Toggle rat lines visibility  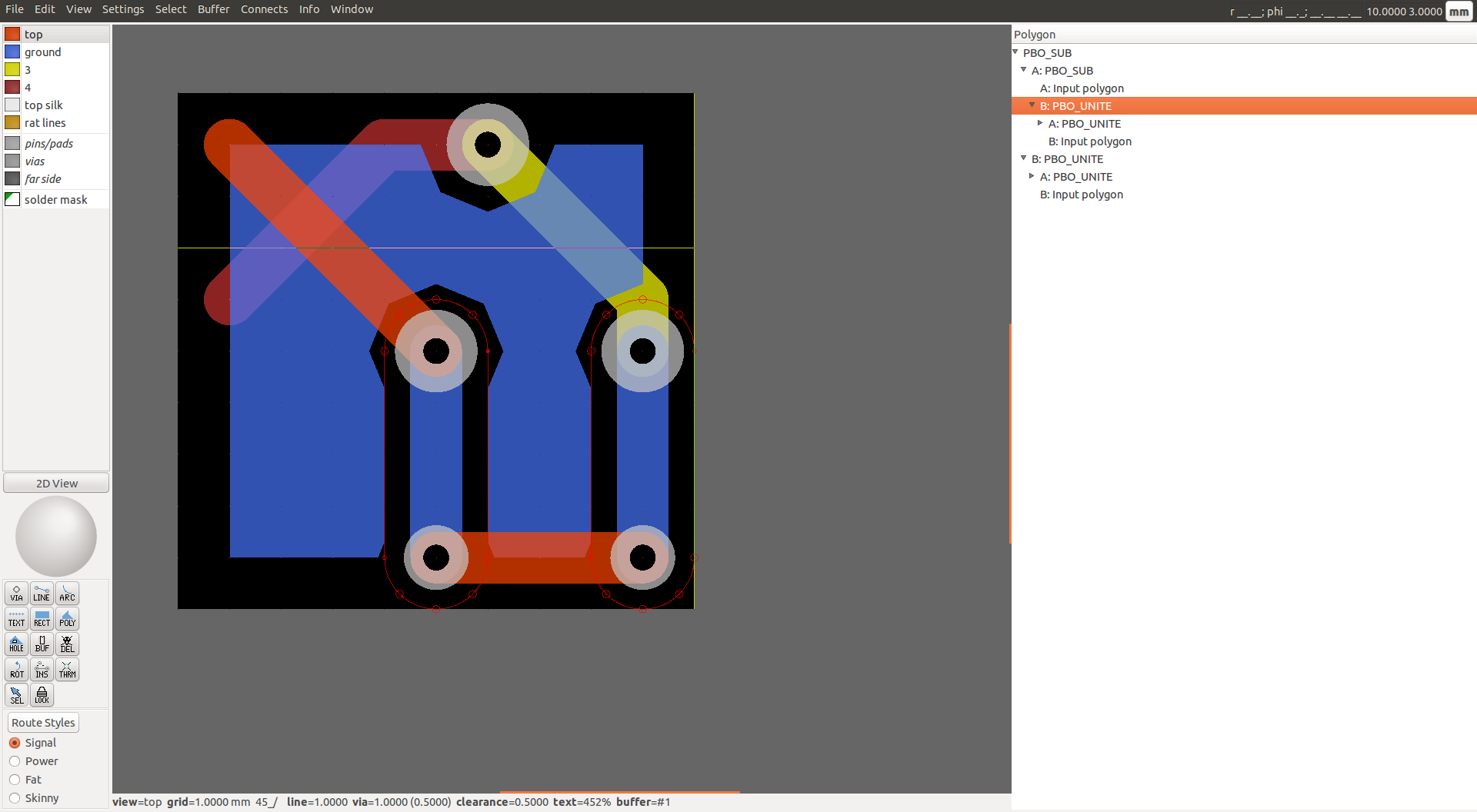coord(12,122)
